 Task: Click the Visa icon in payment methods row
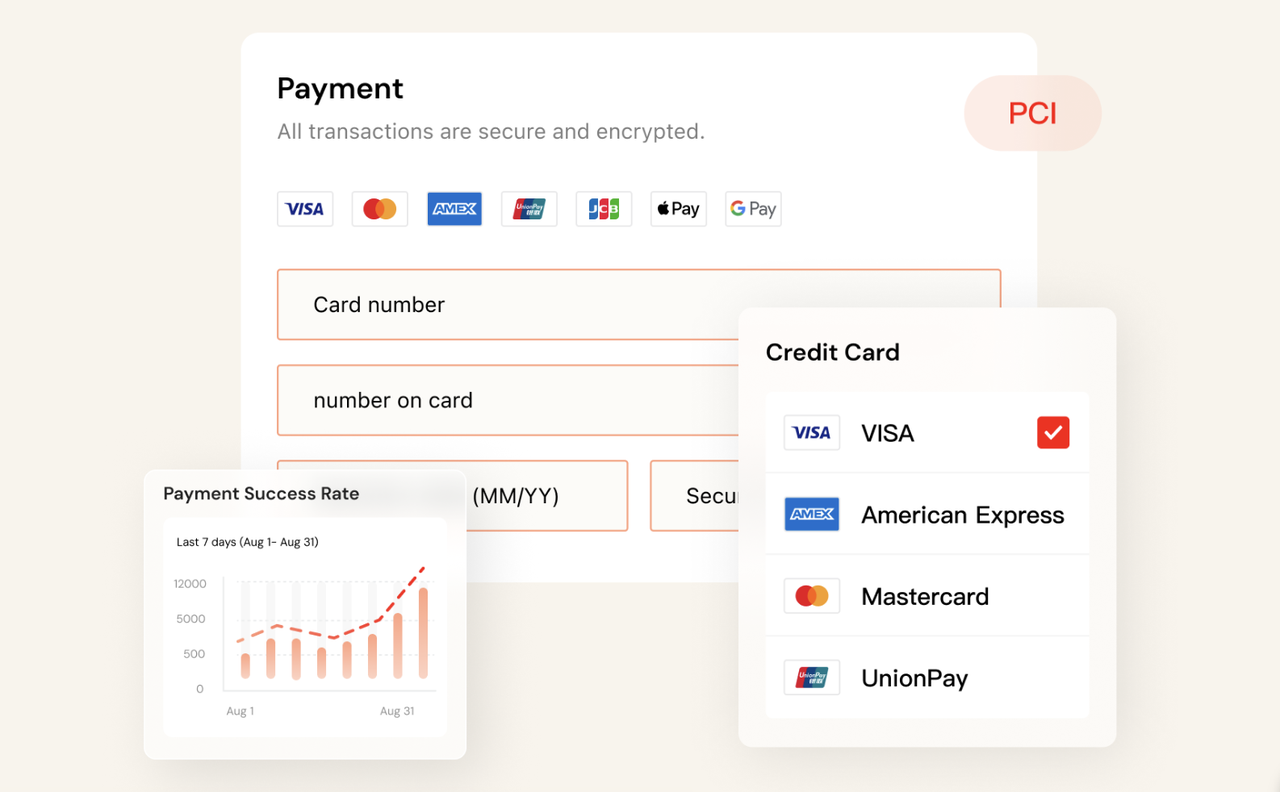(x=305, y=209)
